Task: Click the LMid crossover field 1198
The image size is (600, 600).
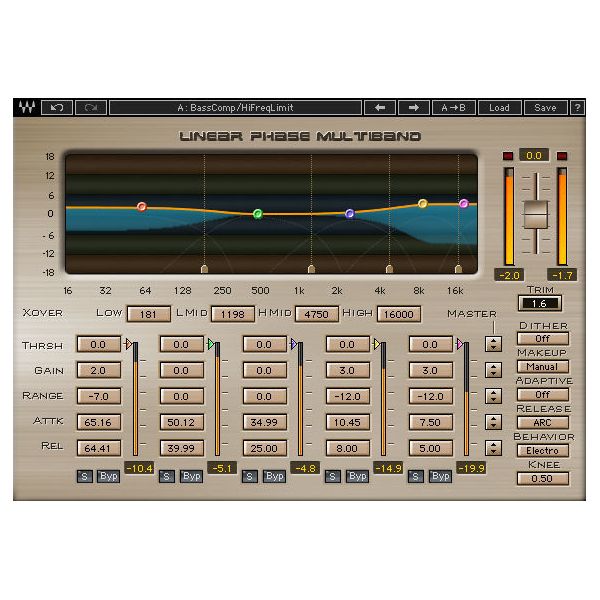Action: pos(233,314)
